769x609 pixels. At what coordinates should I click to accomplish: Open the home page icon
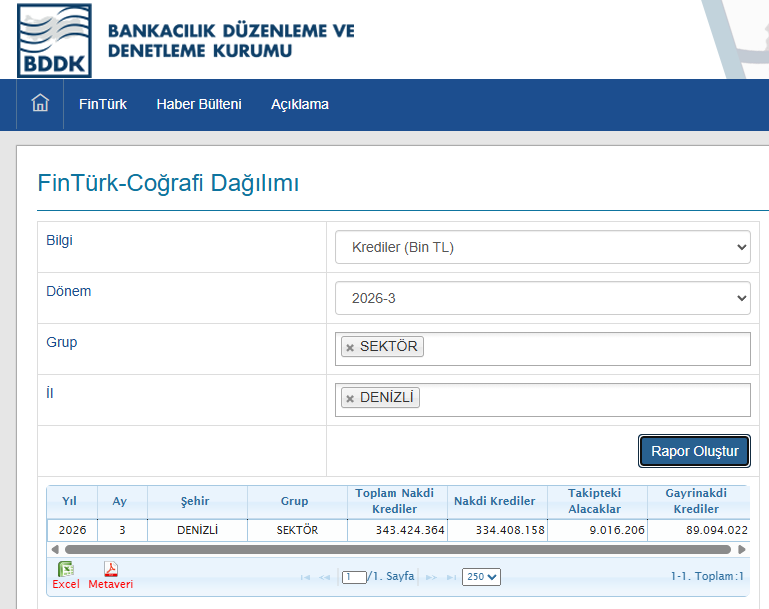coord(40,104)
